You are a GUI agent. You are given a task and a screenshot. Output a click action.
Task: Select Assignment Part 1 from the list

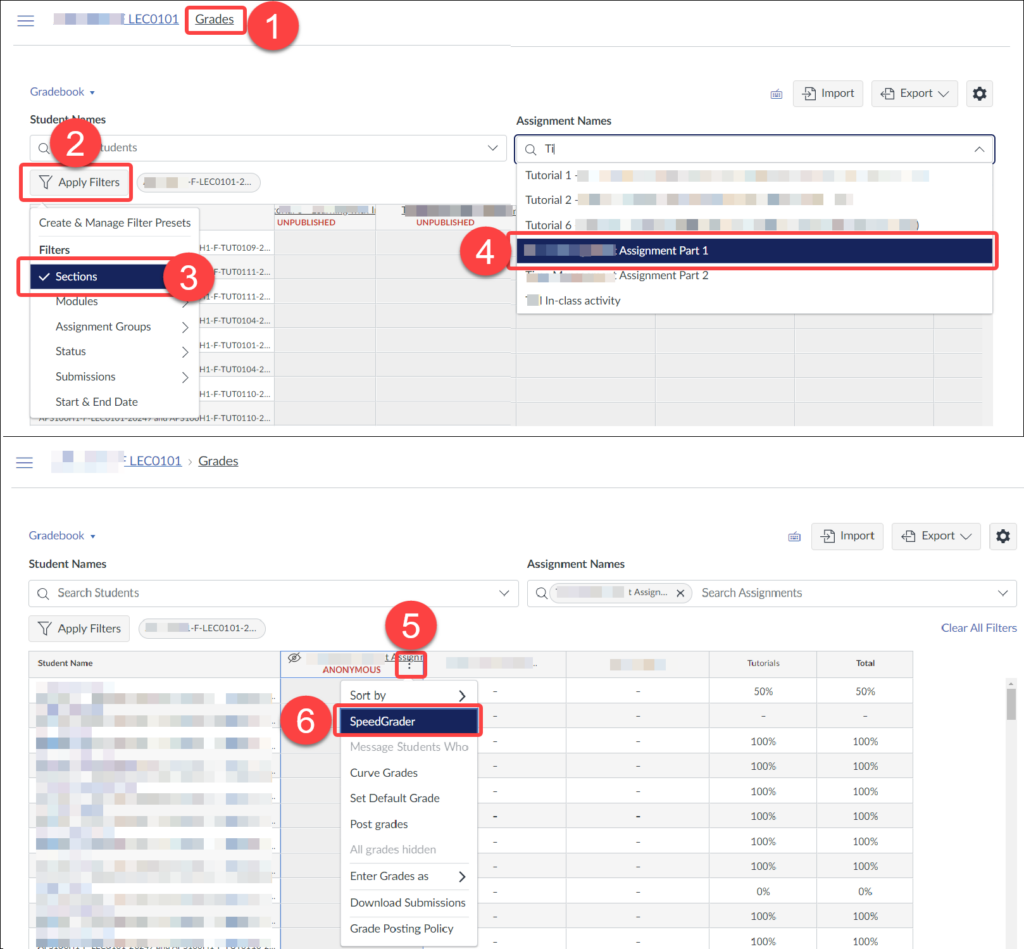pos(754,251)
